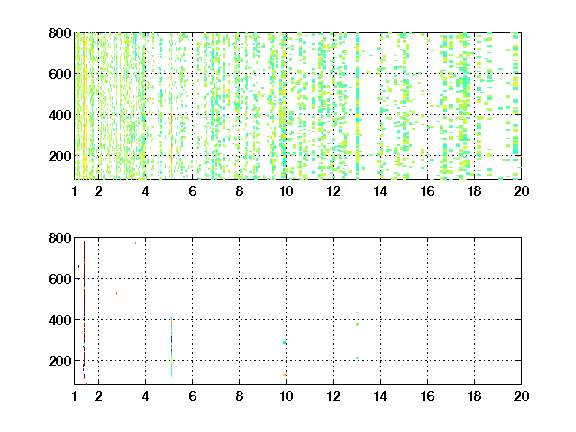Click the orange dot near x=10 bottom of lower plot
The image size is (576, 432).
(x=284, y=375)
